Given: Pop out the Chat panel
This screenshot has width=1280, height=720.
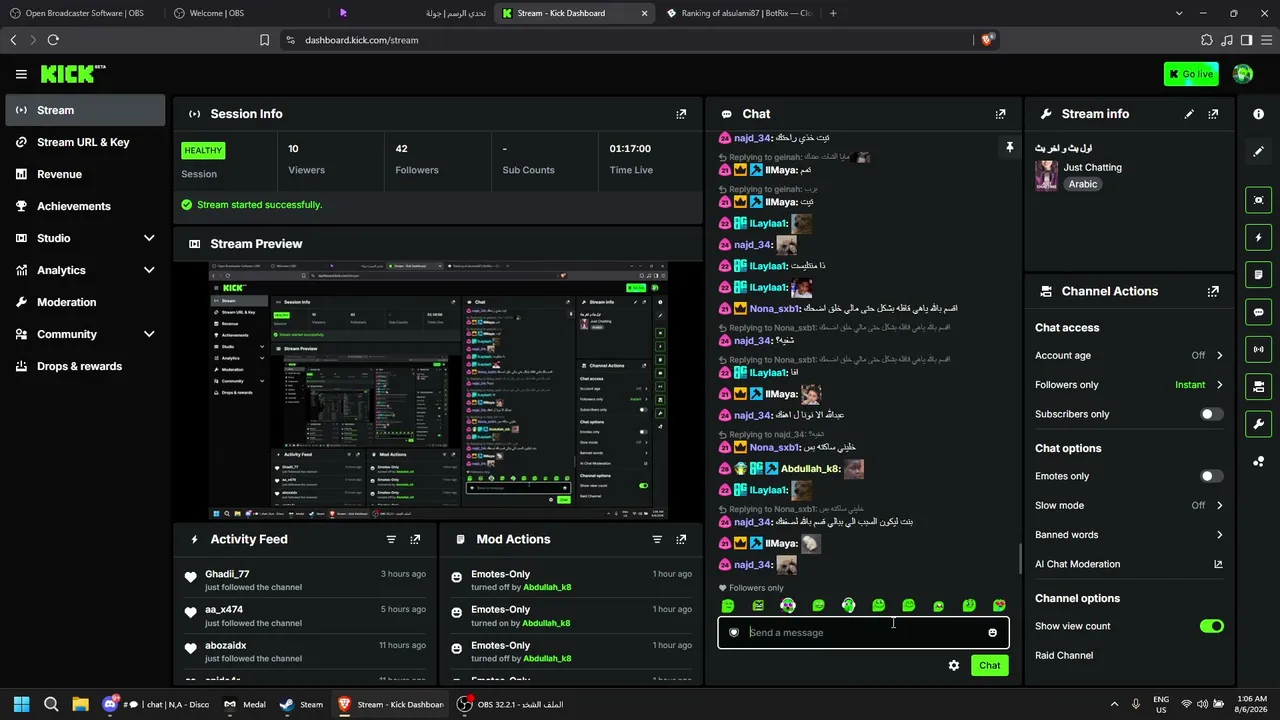Looking at the screenshot, I should tap(1000, 114).
